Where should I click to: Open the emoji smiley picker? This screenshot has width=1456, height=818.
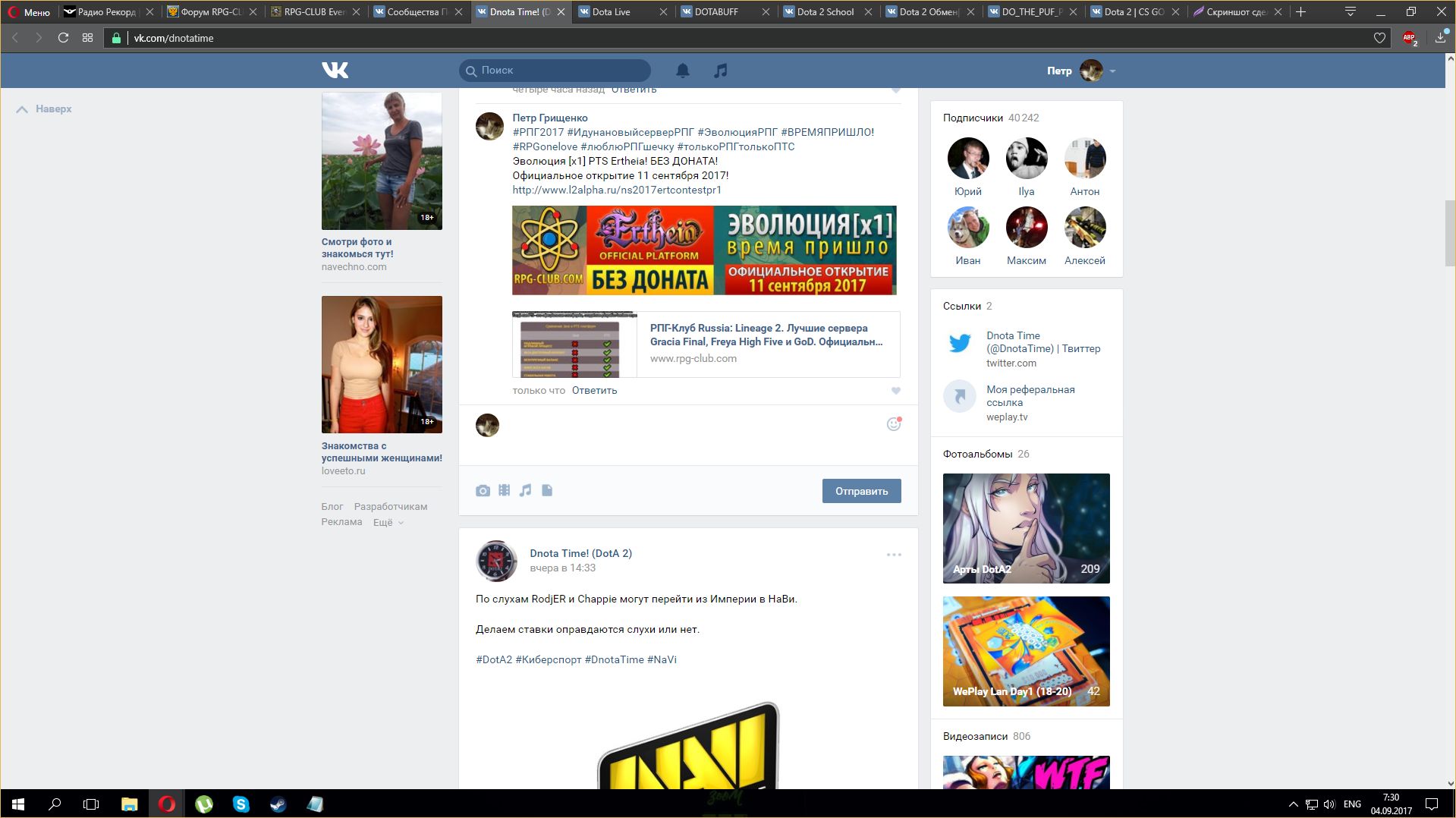click(x=894, y=424)
